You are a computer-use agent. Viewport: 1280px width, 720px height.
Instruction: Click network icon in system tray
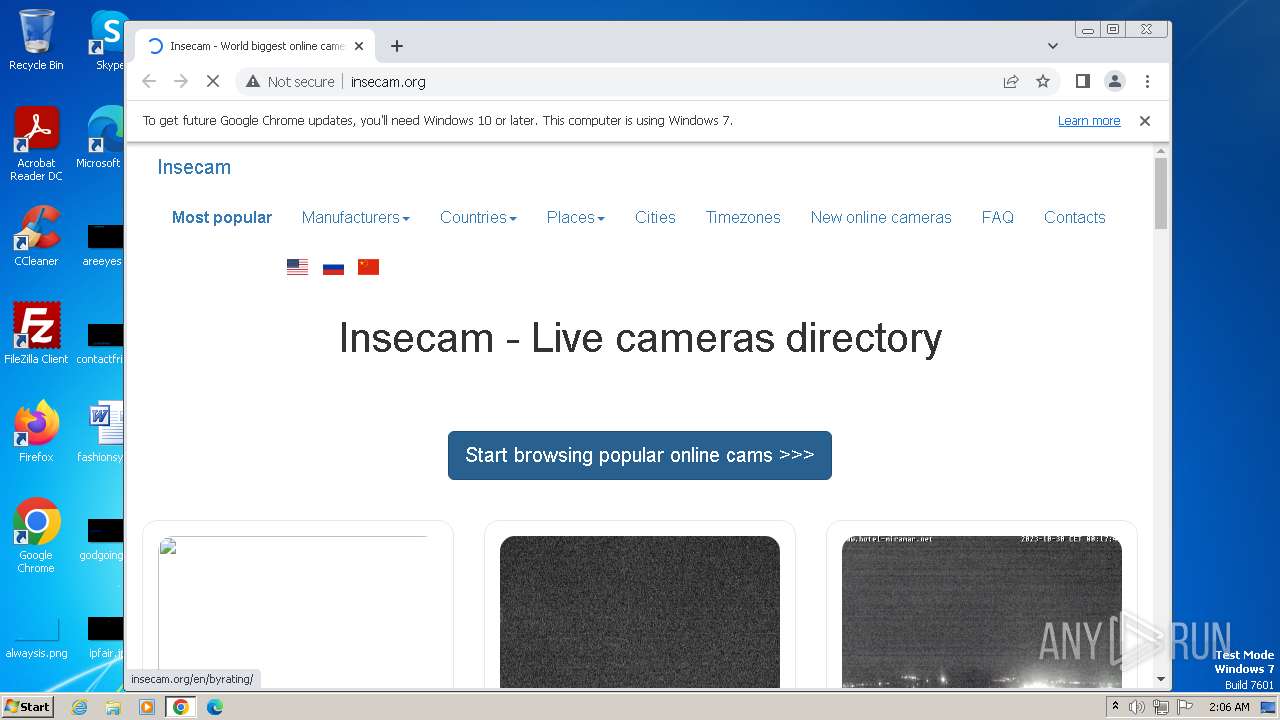pyautogui.click(x=1160, y=707)
